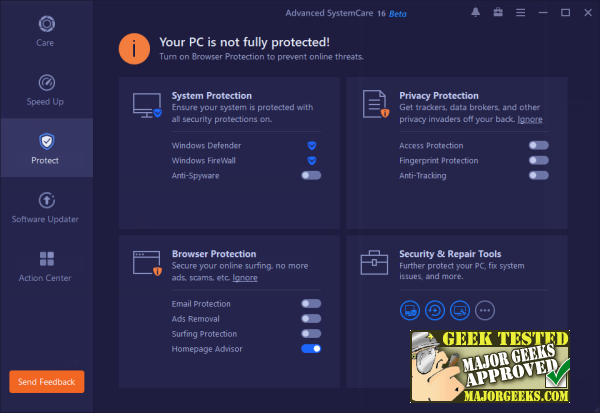The height and width of the screenshot is (413, 600).
Task: Open the toolbox briefcase icon in title bar
Action: coord(498,13)
